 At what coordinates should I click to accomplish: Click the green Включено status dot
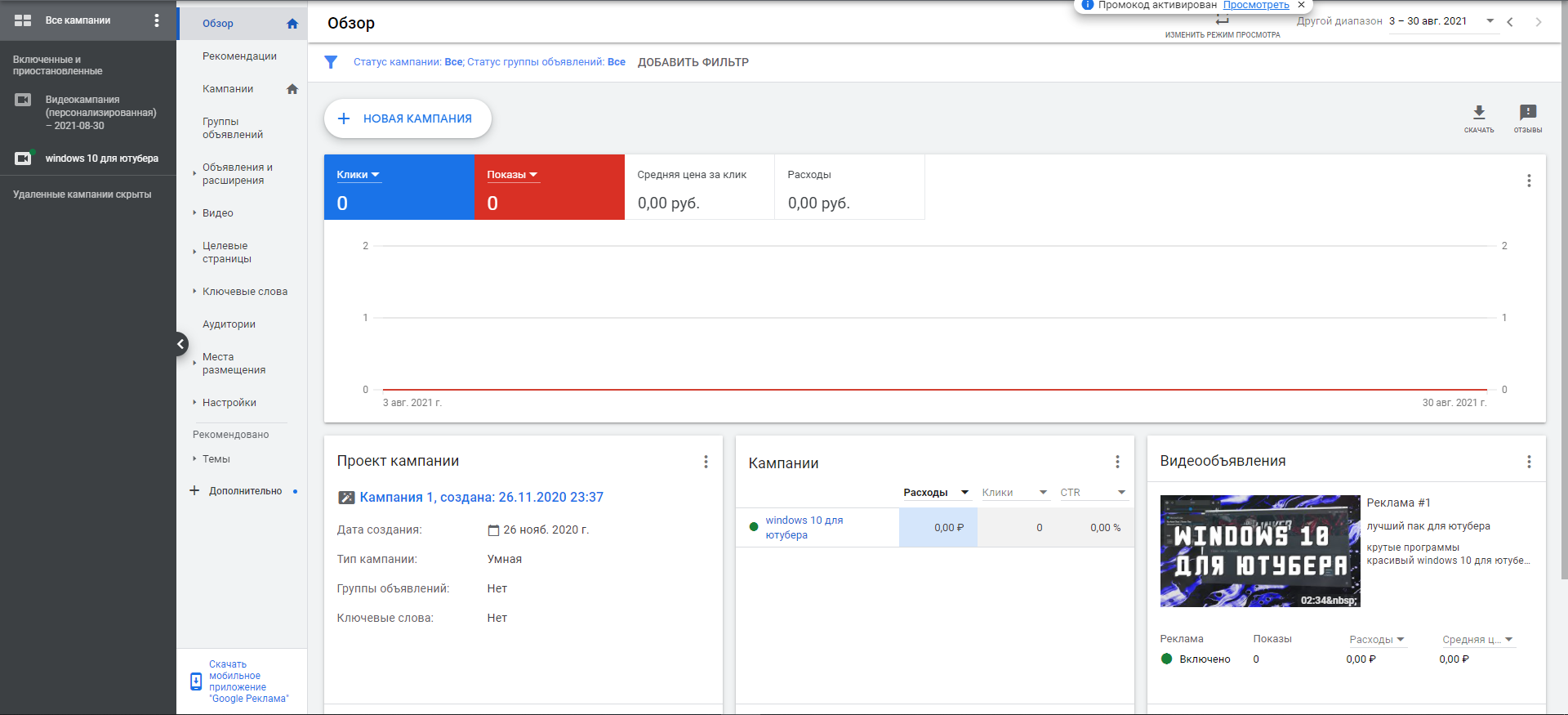point(1166,659)
